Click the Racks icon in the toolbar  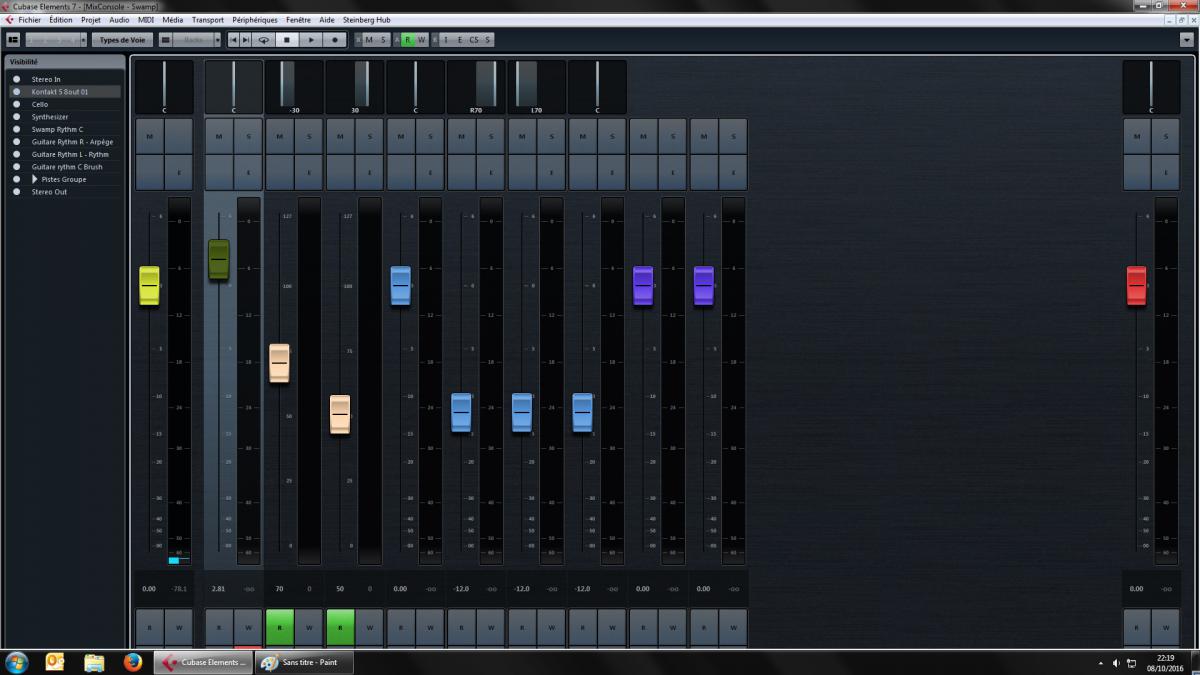click(166, 40)
